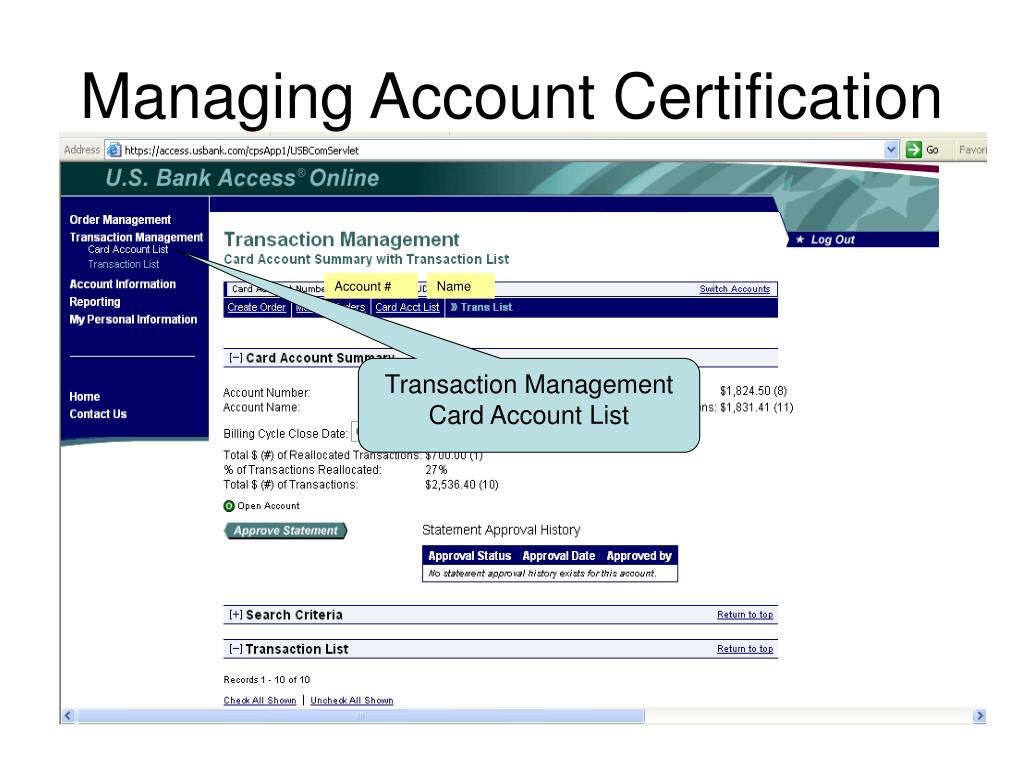Open Transaction List submenu item
This screenshot has height=768, width=1024.
pos(123,264)
